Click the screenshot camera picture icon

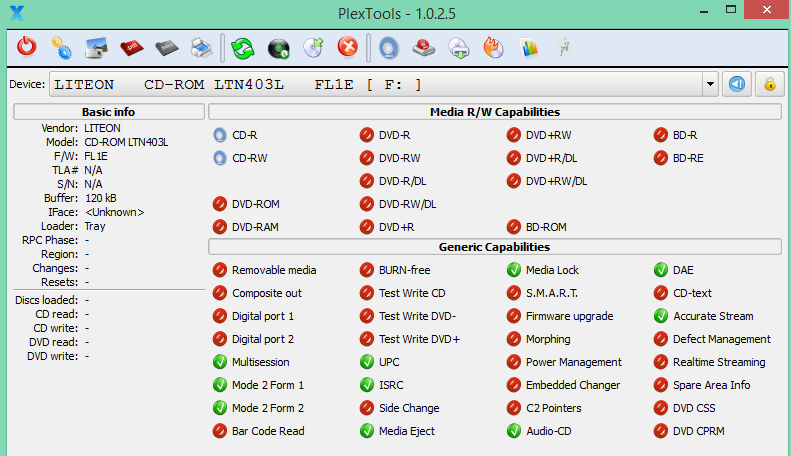pyautogui.click(x=96, y=48)
